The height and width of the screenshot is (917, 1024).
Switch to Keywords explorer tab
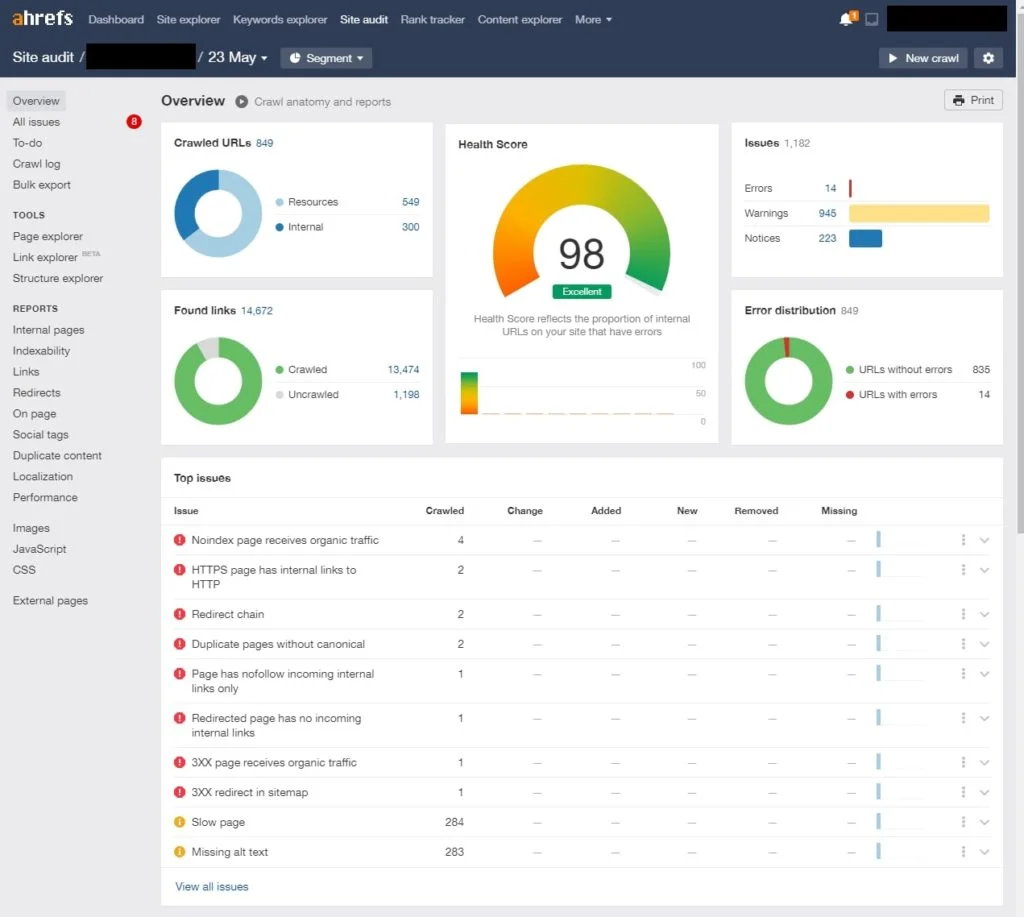279,19
